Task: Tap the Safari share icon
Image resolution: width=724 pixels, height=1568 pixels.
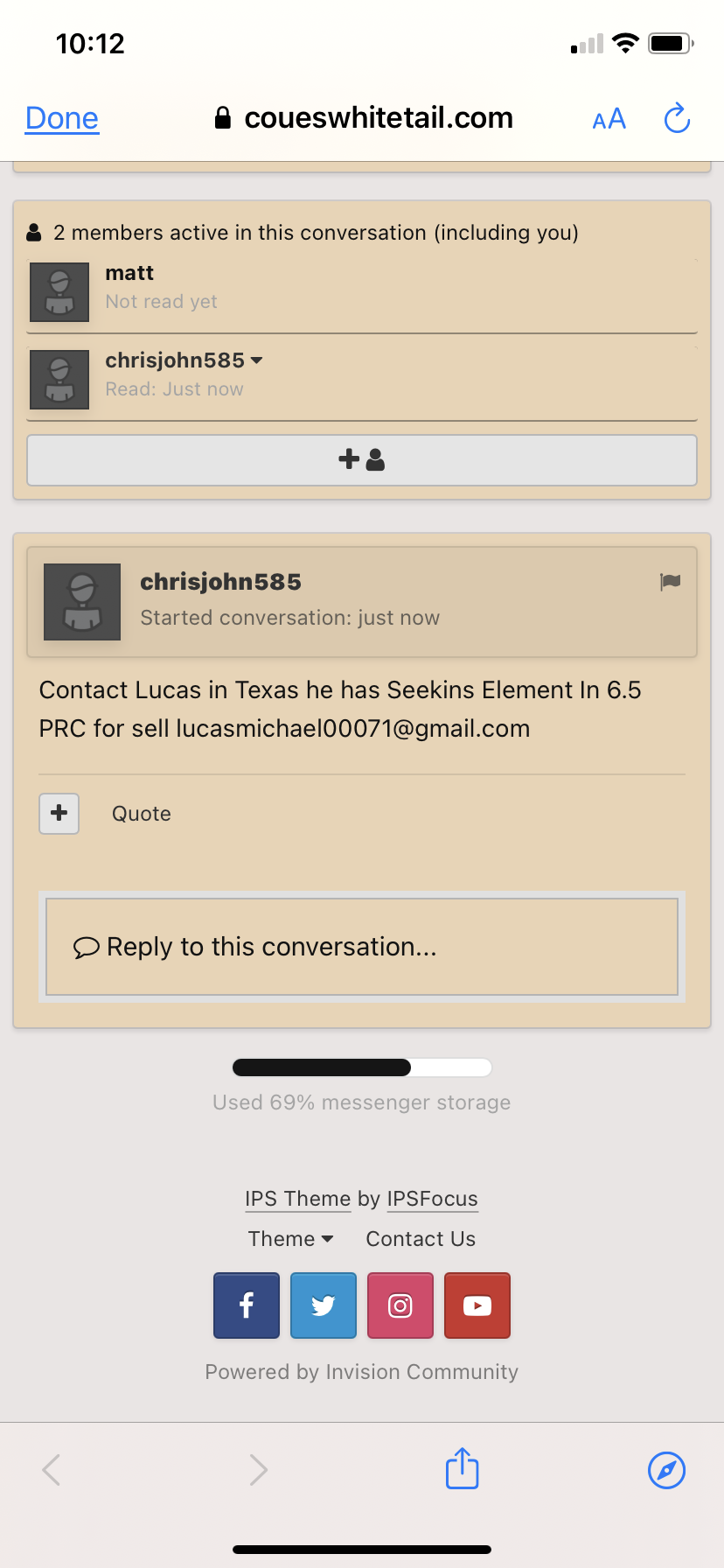Action: point(463,1468)
